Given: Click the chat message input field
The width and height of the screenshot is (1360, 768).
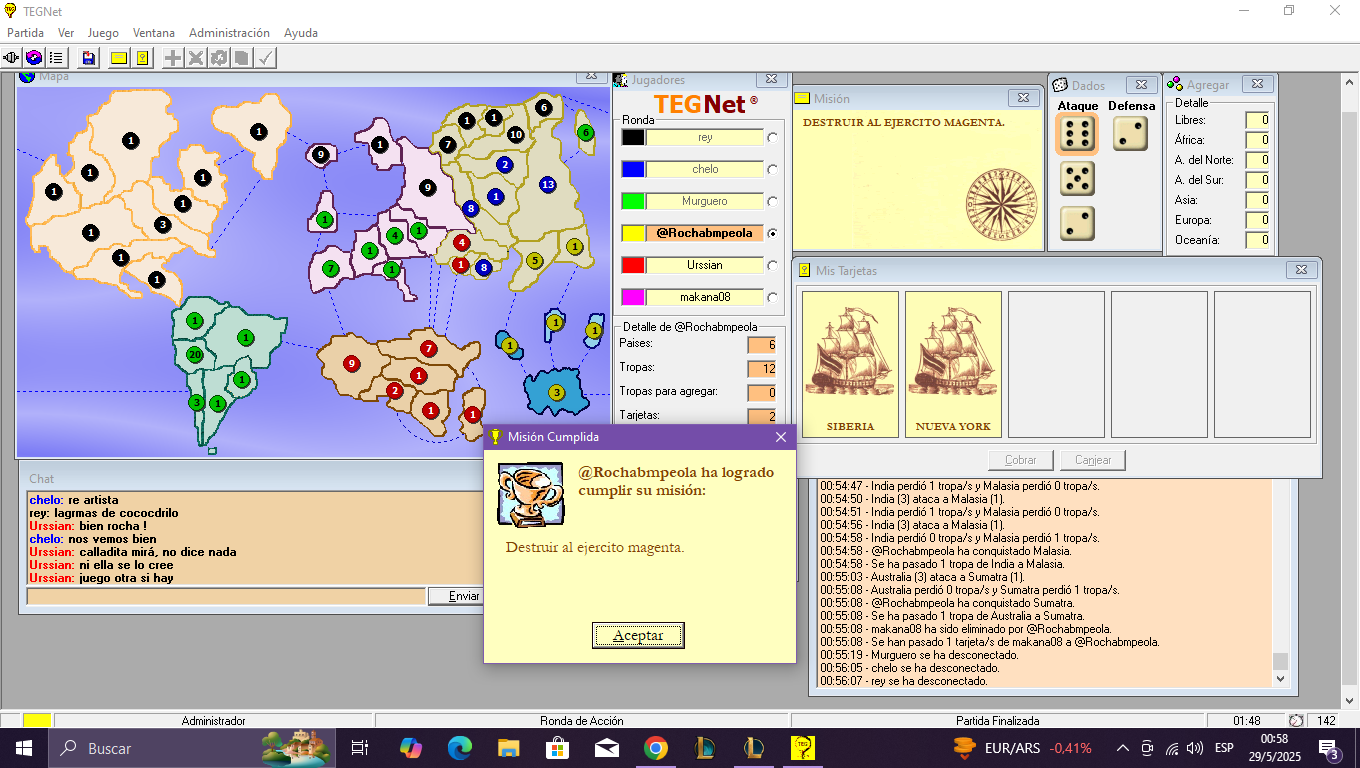Looking at the screenshot, I should click(226, 596).
